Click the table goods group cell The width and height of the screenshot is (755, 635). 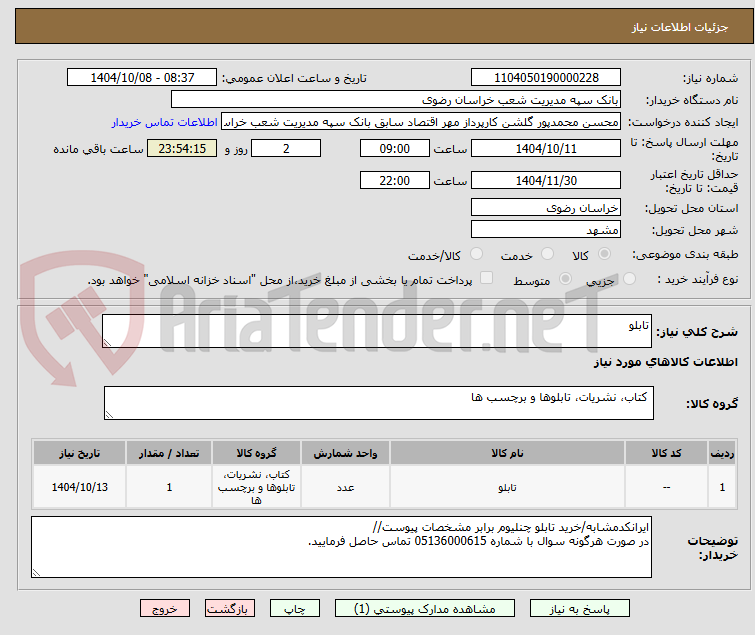coord(256,487)
